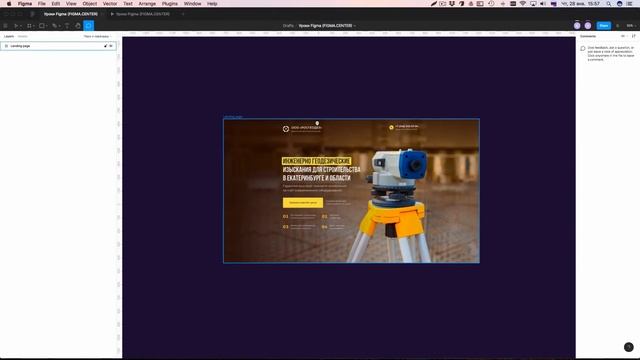Switch to the Layers tab
Image resolution: width=640 pixels, height=360 pixels.
9,36
